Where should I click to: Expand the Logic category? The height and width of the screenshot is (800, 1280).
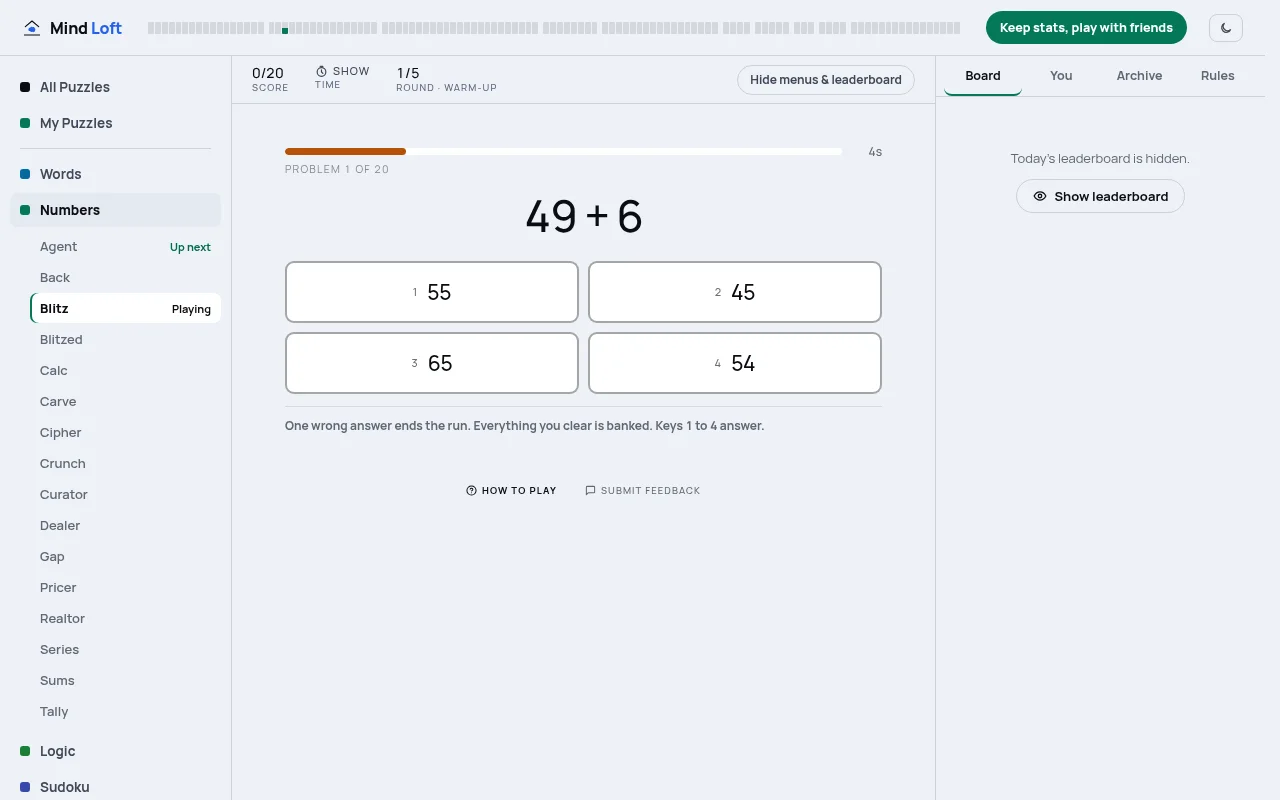click(x=115, y=751)
